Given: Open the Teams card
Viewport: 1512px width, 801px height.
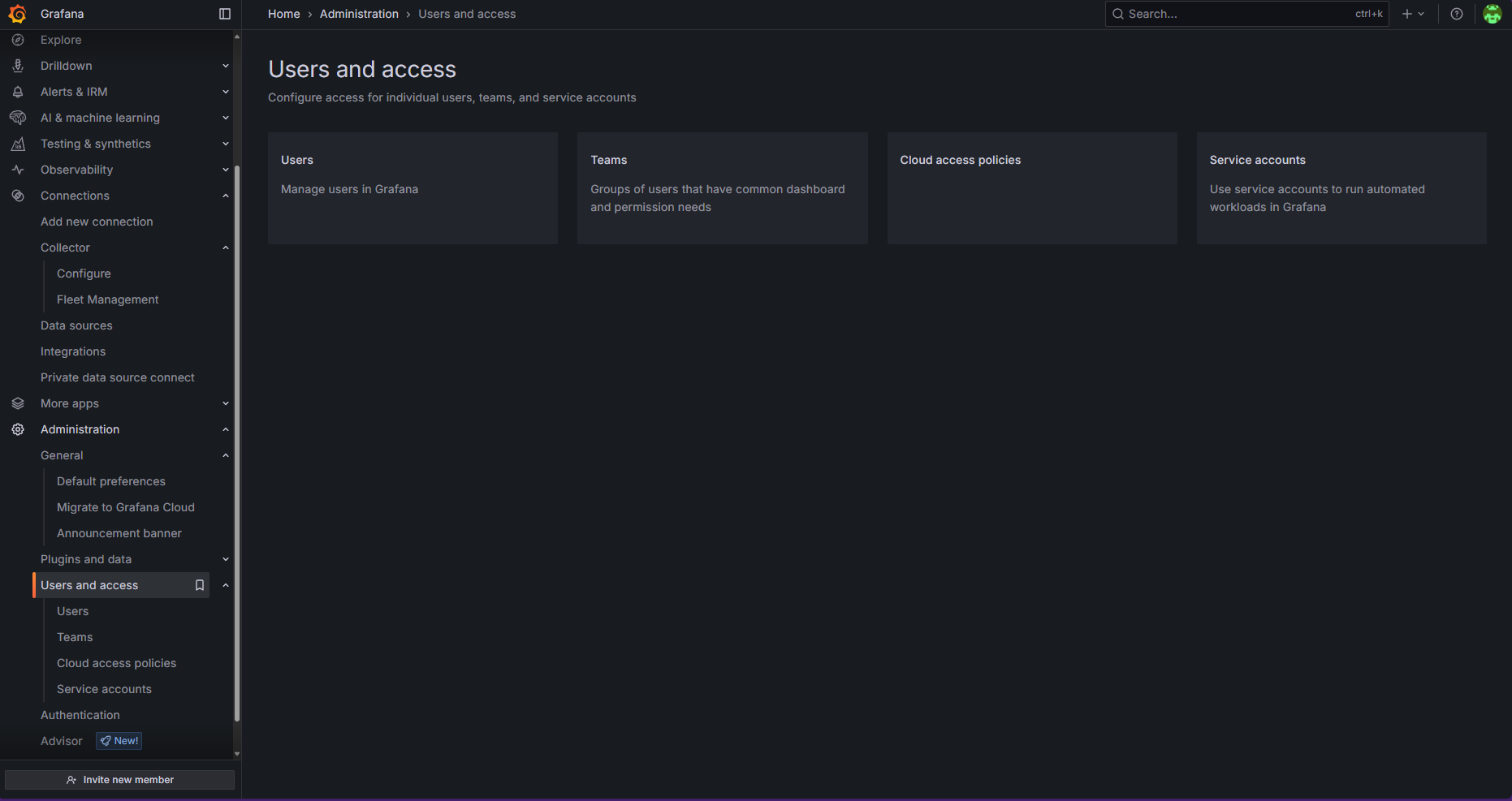Looking at the screenshot, I should click(723, 188).
